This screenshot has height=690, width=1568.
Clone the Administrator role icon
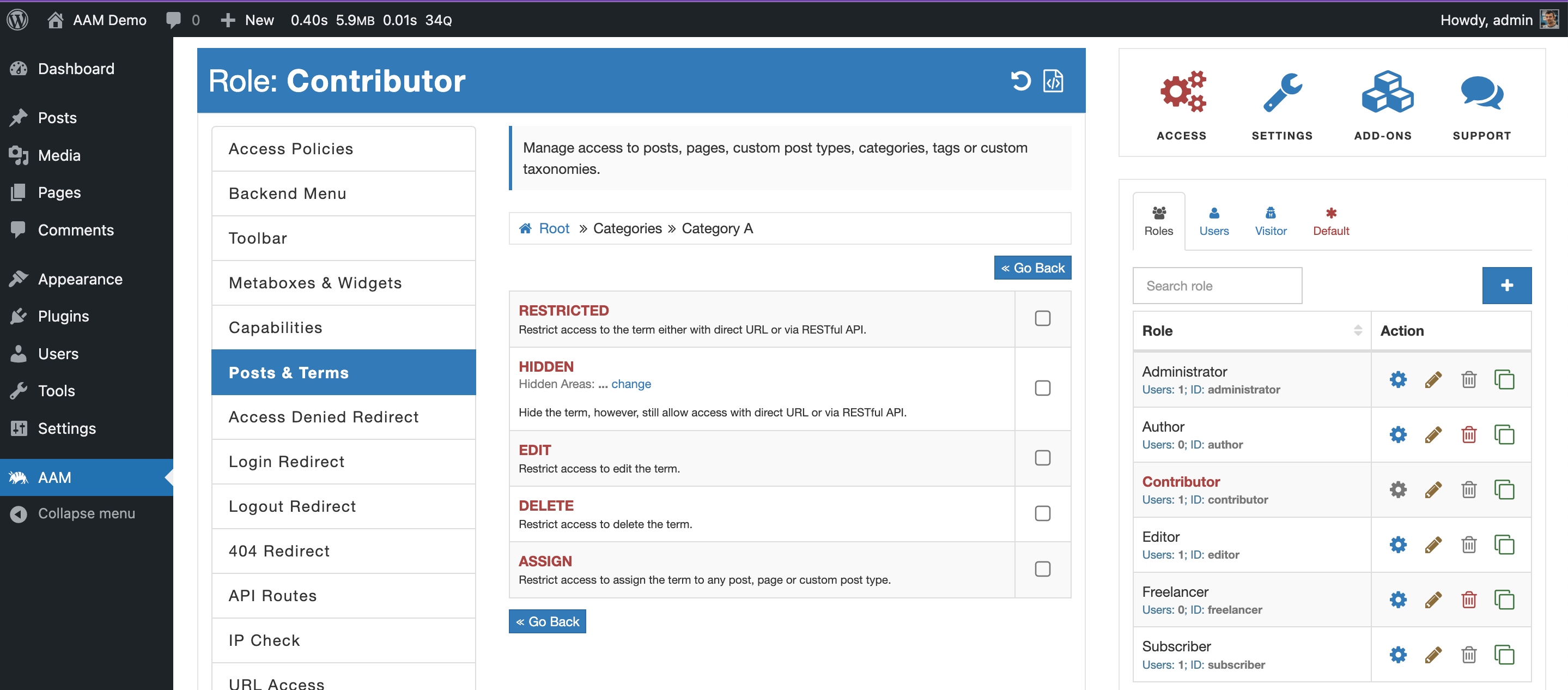[x=1504, y=379]
